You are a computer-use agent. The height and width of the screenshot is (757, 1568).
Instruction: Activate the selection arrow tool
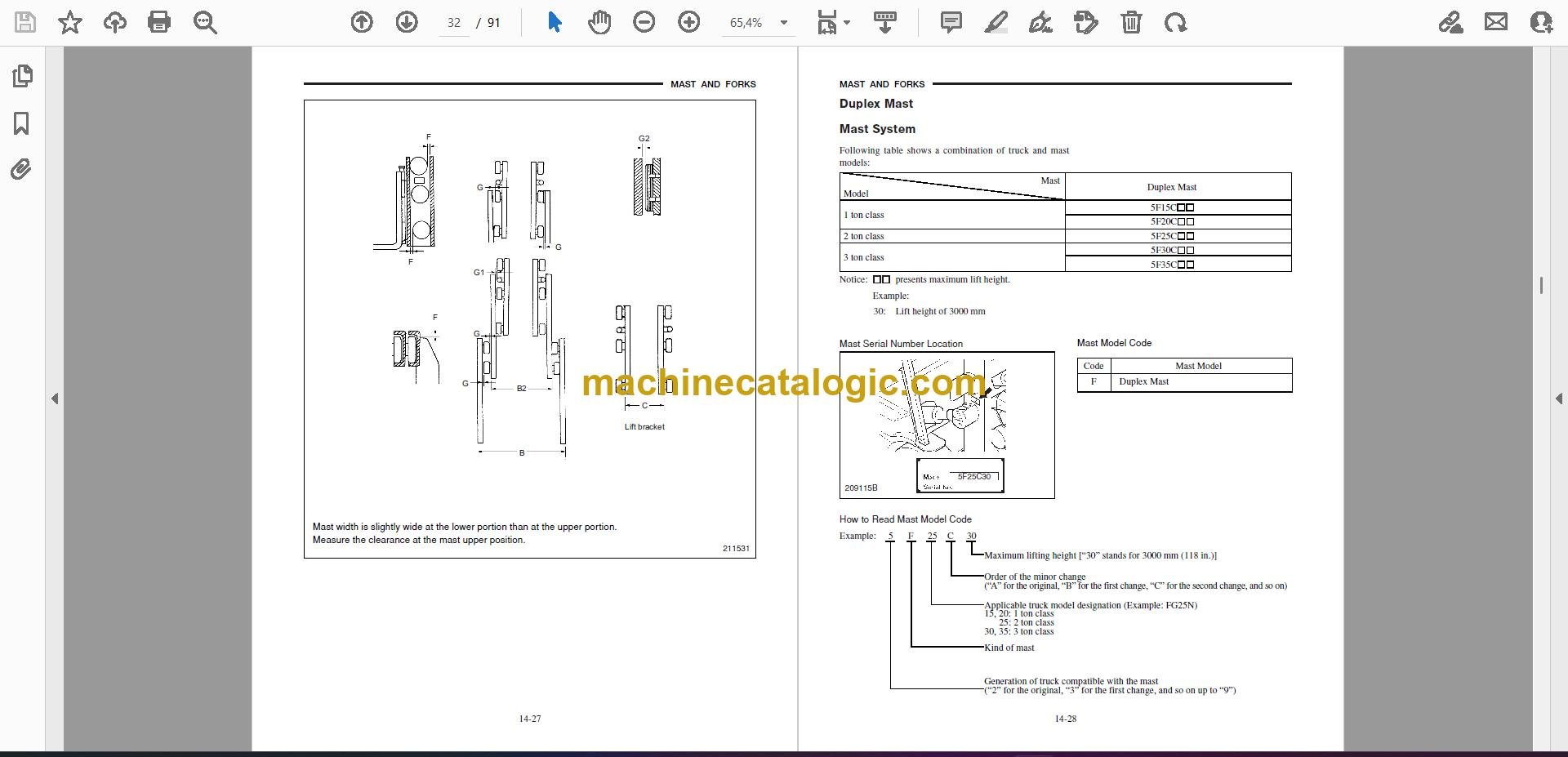coord(555,22)
